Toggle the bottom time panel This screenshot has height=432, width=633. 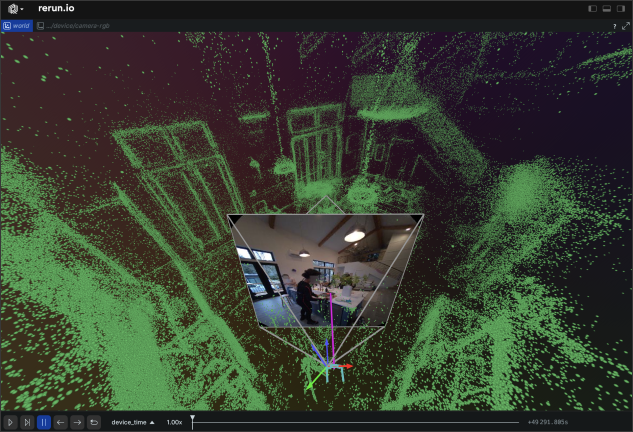(x=607, y=8)
